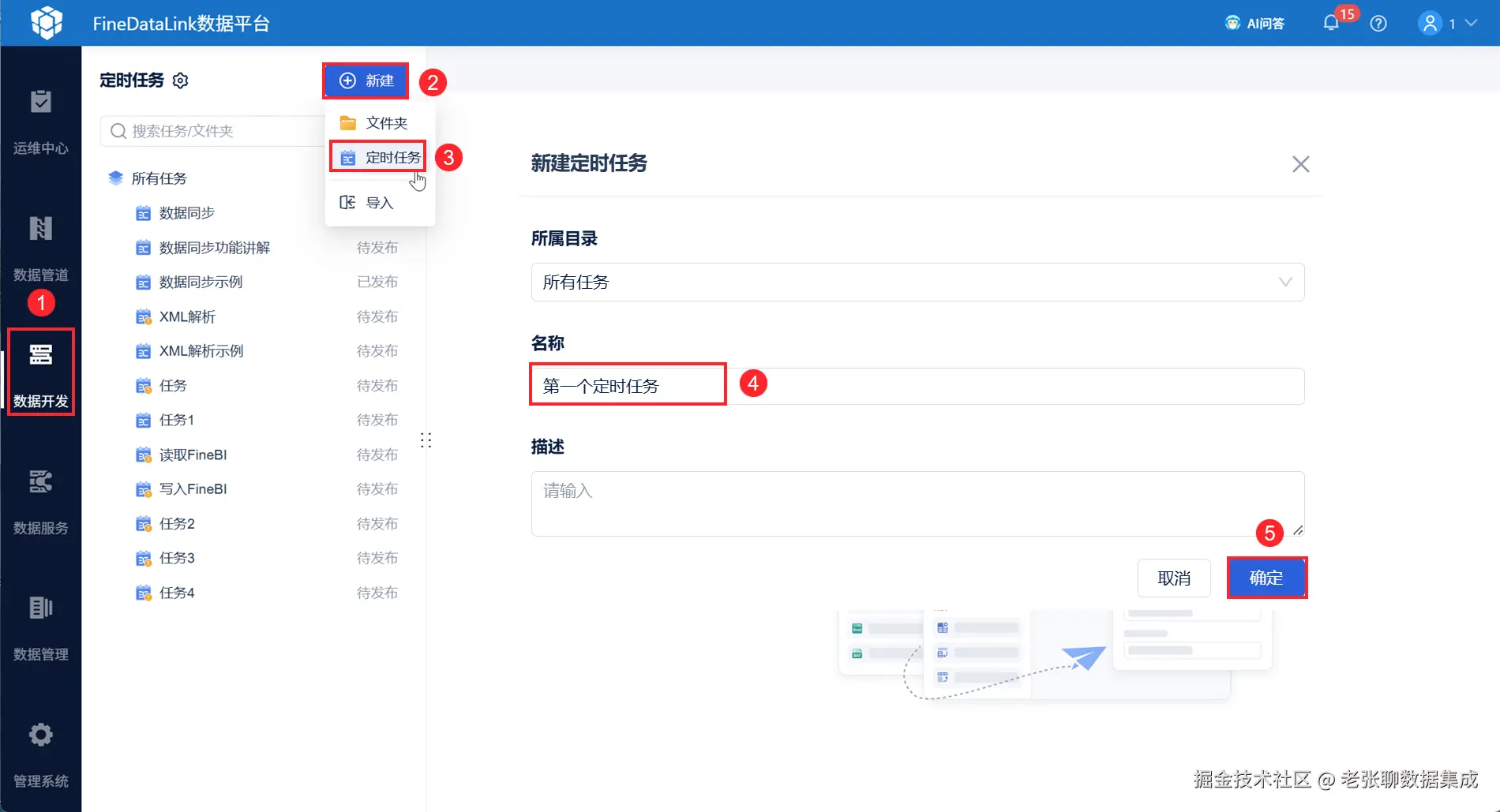
Task: Open the 写入FineBI task
Action: coord(193,489)
